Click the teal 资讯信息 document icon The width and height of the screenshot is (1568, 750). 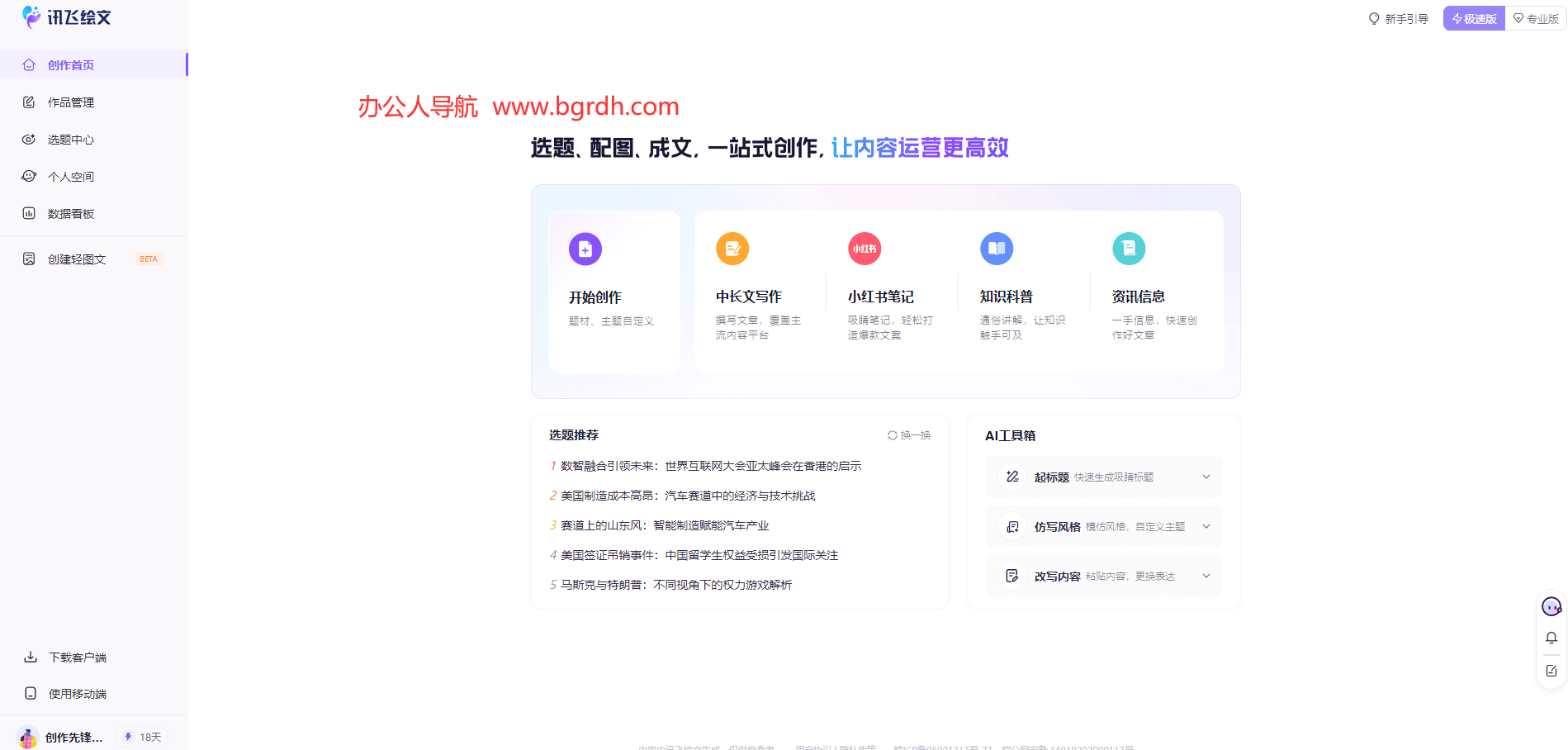point(1129,249)
